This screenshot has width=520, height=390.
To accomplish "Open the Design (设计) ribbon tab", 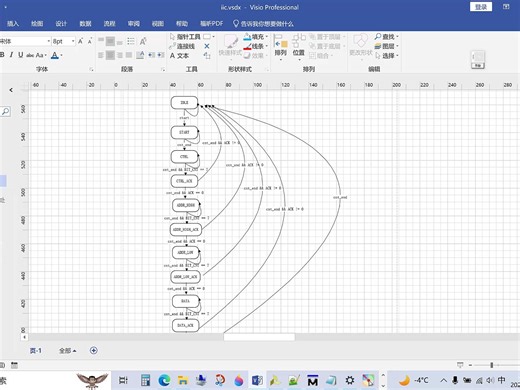I will [61, 24].
